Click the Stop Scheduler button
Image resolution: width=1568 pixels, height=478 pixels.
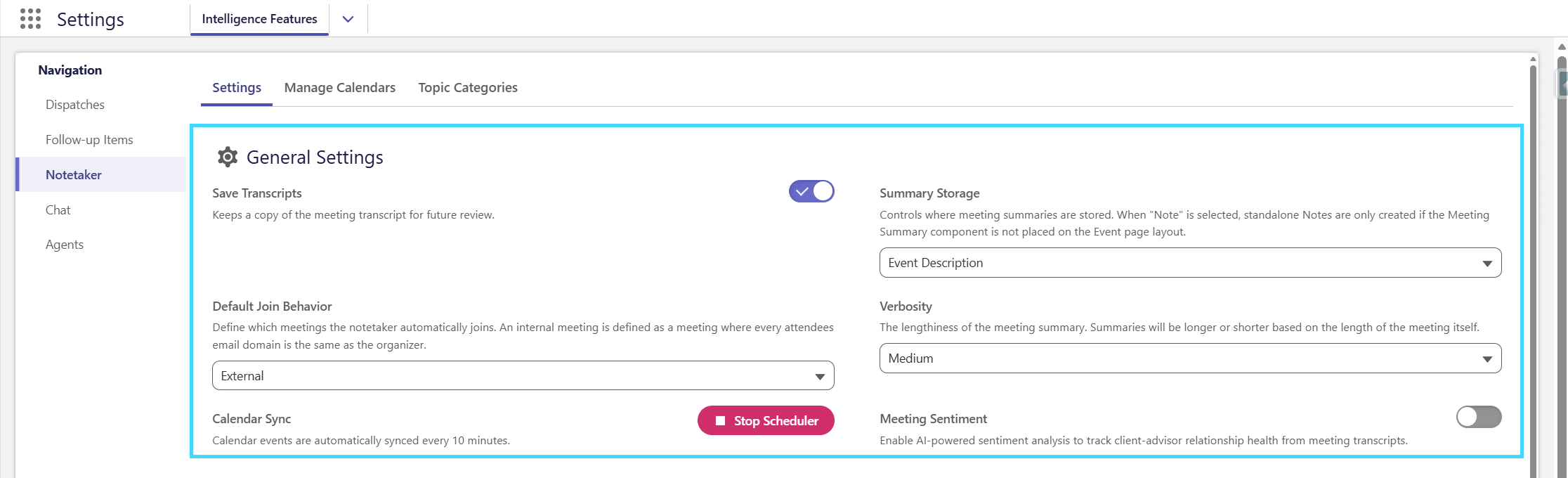point(766,420)
